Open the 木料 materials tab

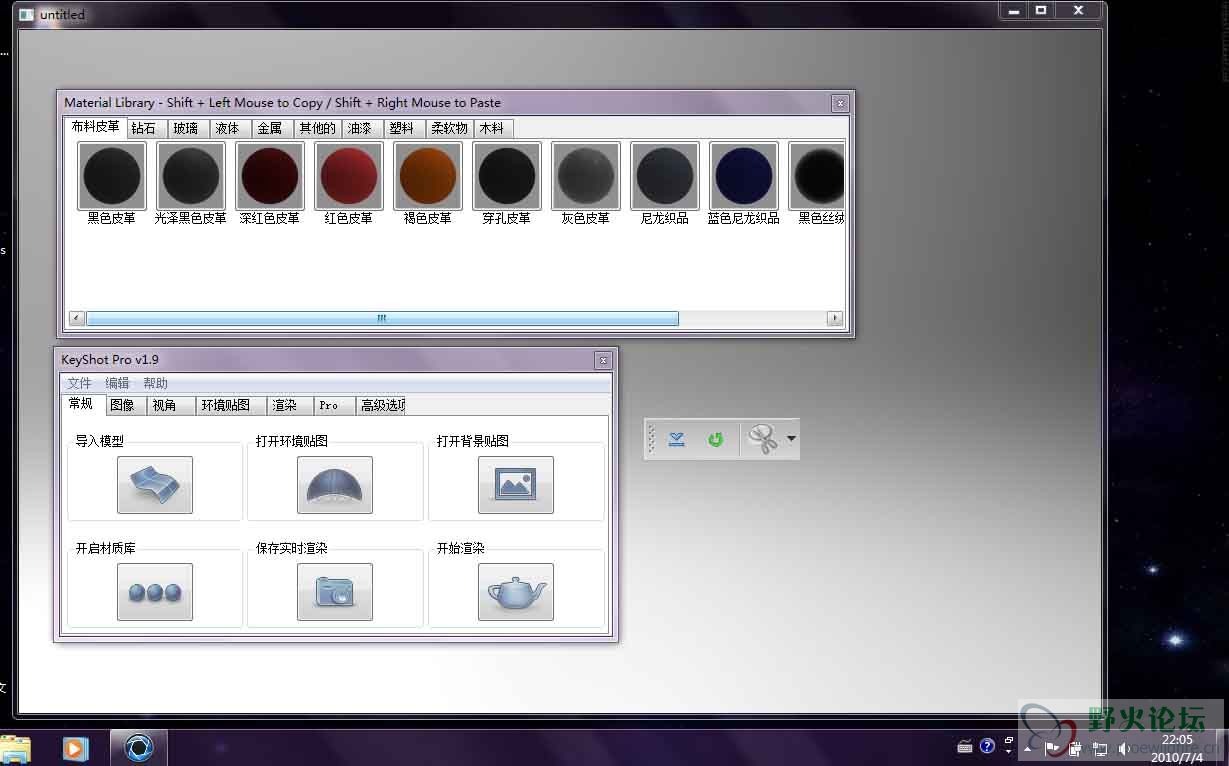click(492, 128)
